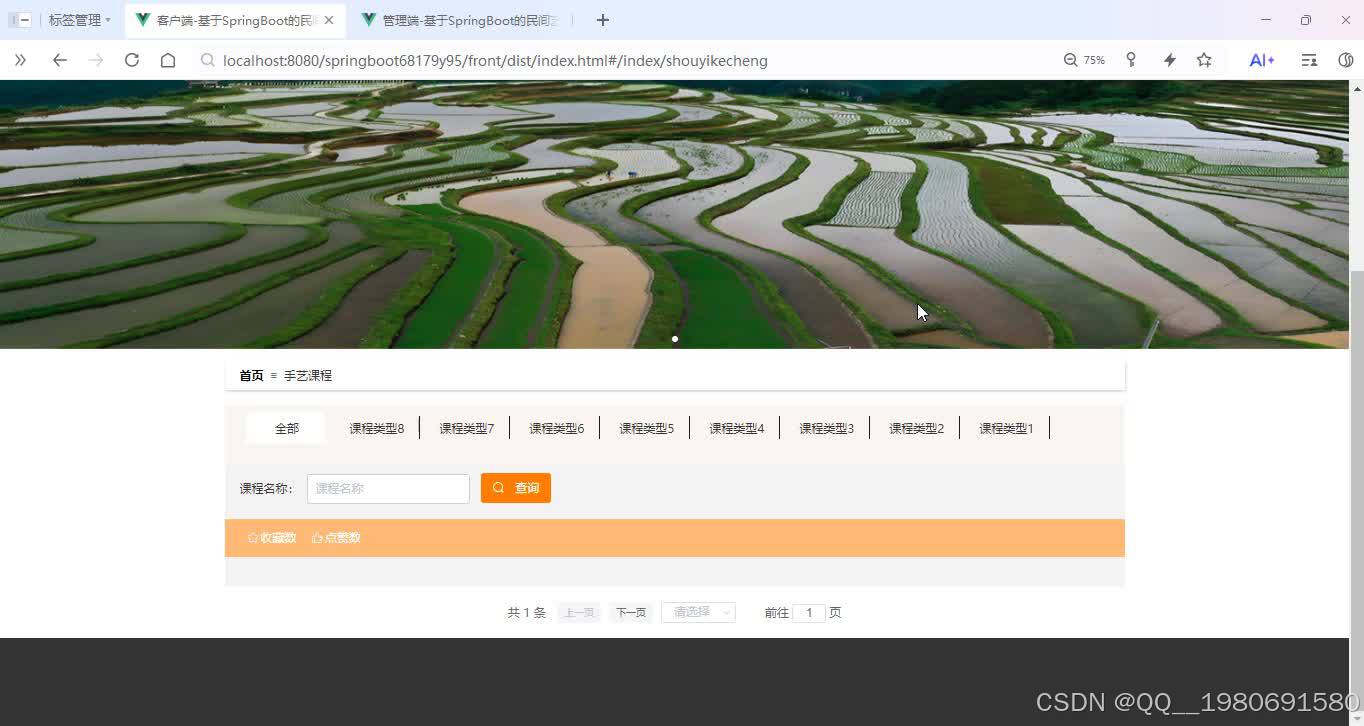1364x726 pixels.
Task: Select the 课程类型8 tab
Action: pyautogui.click(x=376, y=428)
